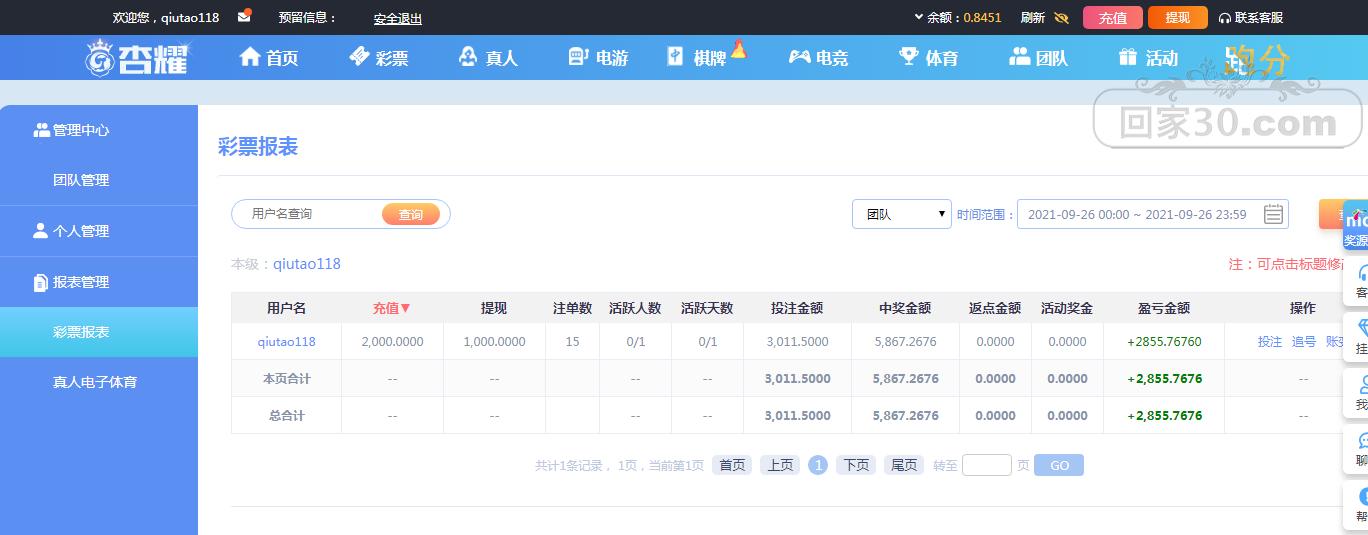Viewport: 1368px width, 535px height.
Task: Click the 安全退出 logout link
Action: pos(398,18)
